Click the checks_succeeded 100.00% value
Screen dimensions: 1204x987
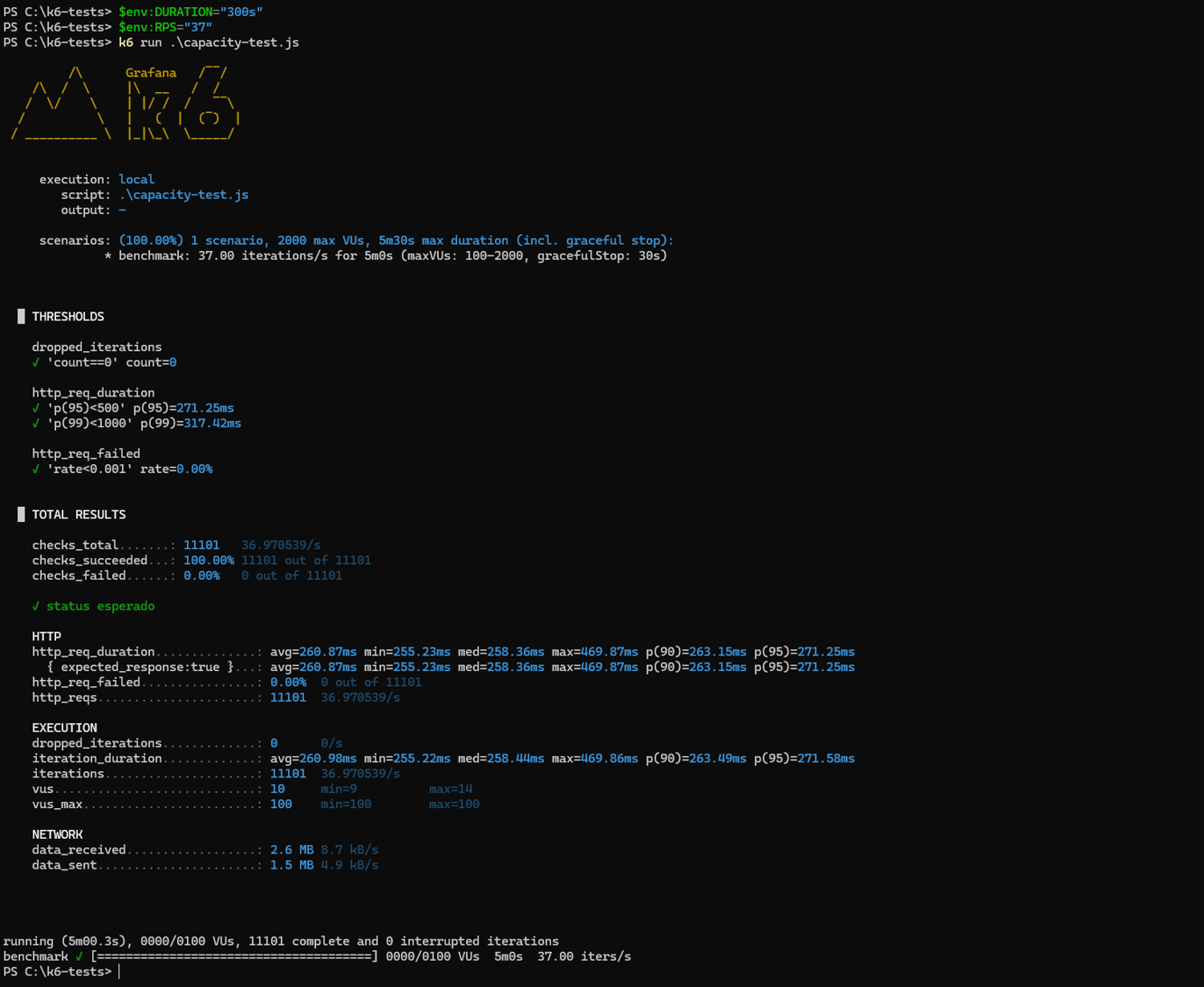[x=209, y=561]
